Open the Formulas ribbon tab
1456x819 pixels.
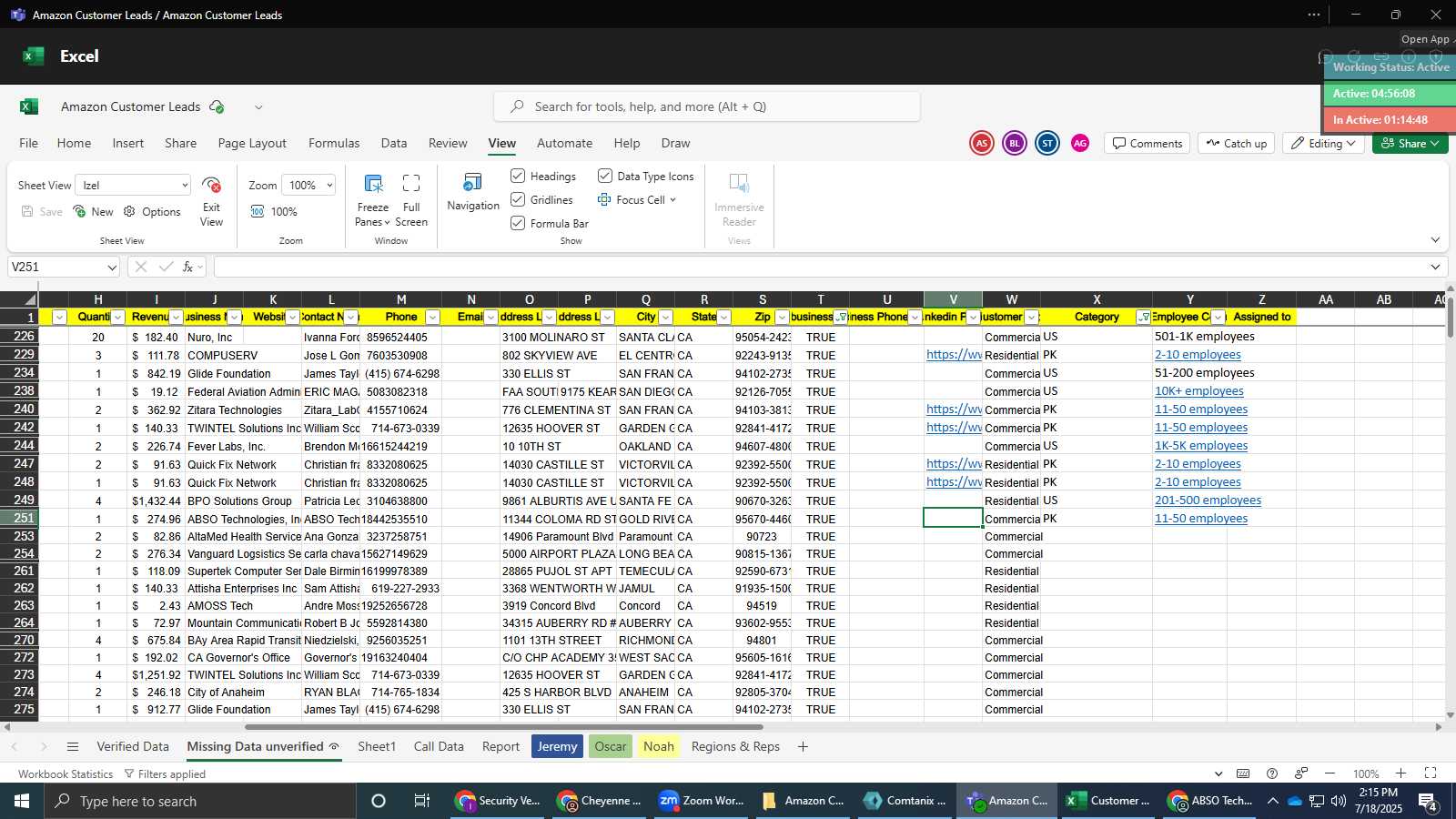(x=334, y=143)
